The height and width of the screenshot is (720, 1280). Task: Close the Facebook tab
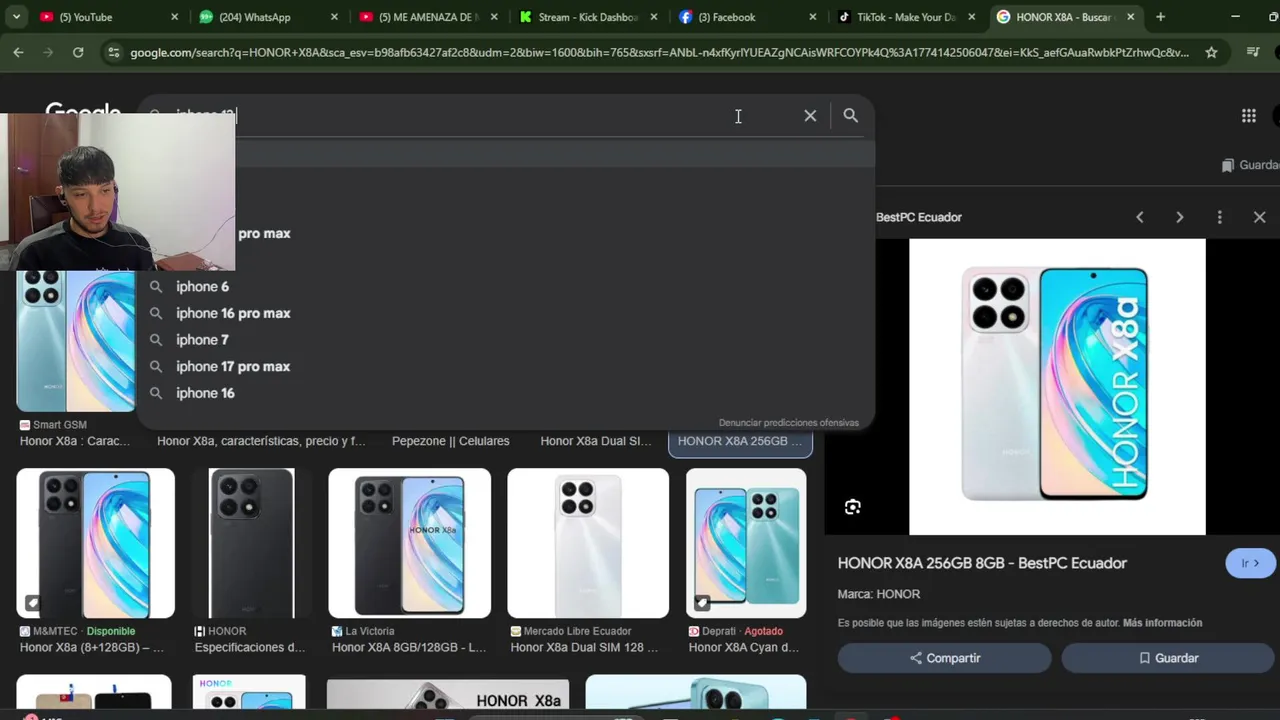813,17
